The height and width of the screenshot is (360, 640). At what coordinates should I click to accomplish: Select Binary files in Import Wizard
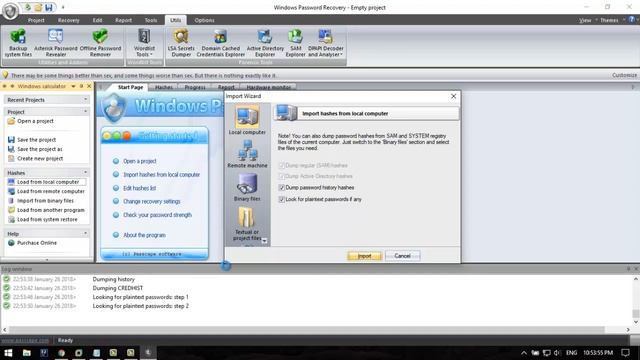pos(247,187)
